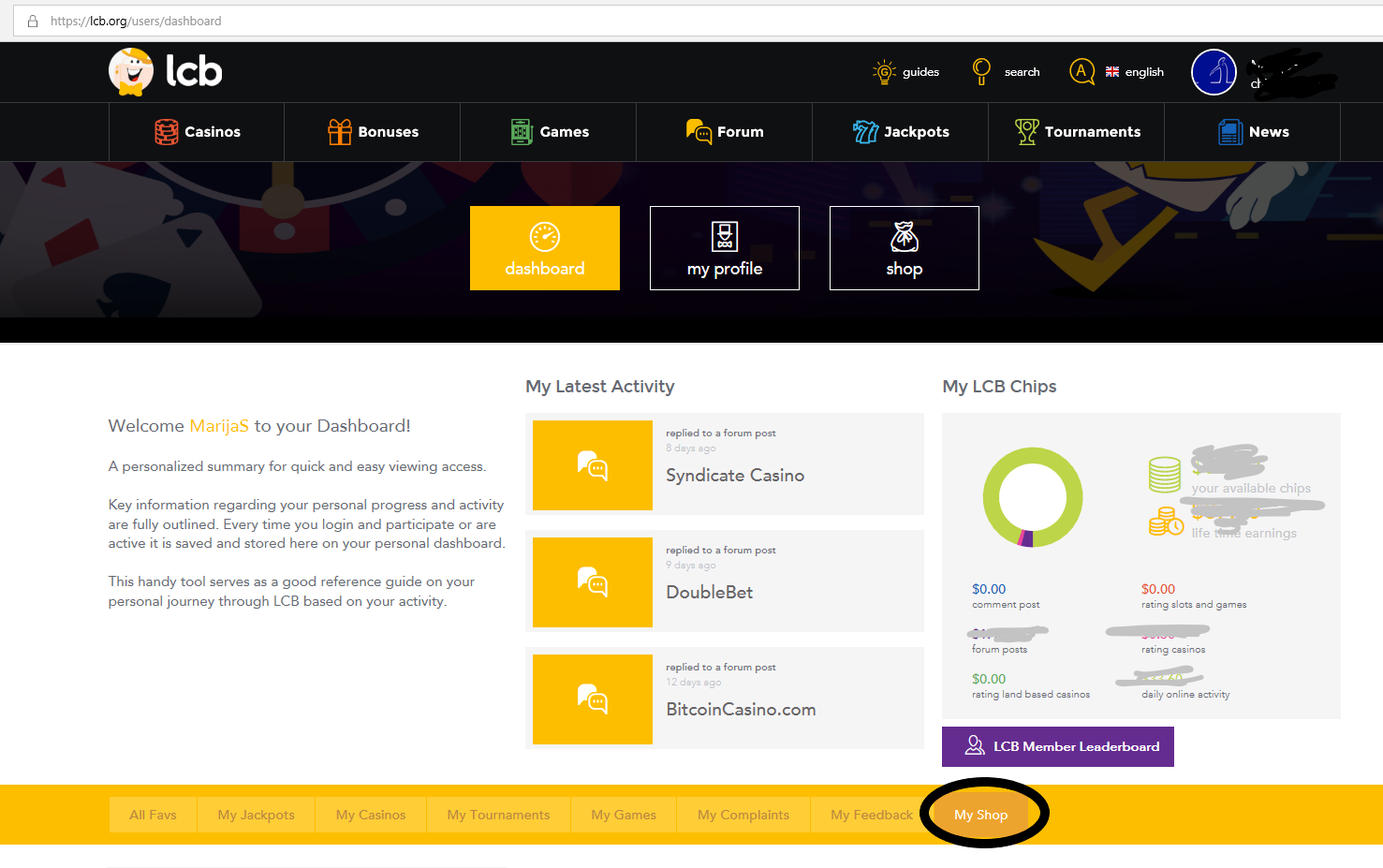Image resolution: width=1383 pixels, height=868 pixels.
Task: Switch to the My Casinos tab
Action: tap(371, 815)
